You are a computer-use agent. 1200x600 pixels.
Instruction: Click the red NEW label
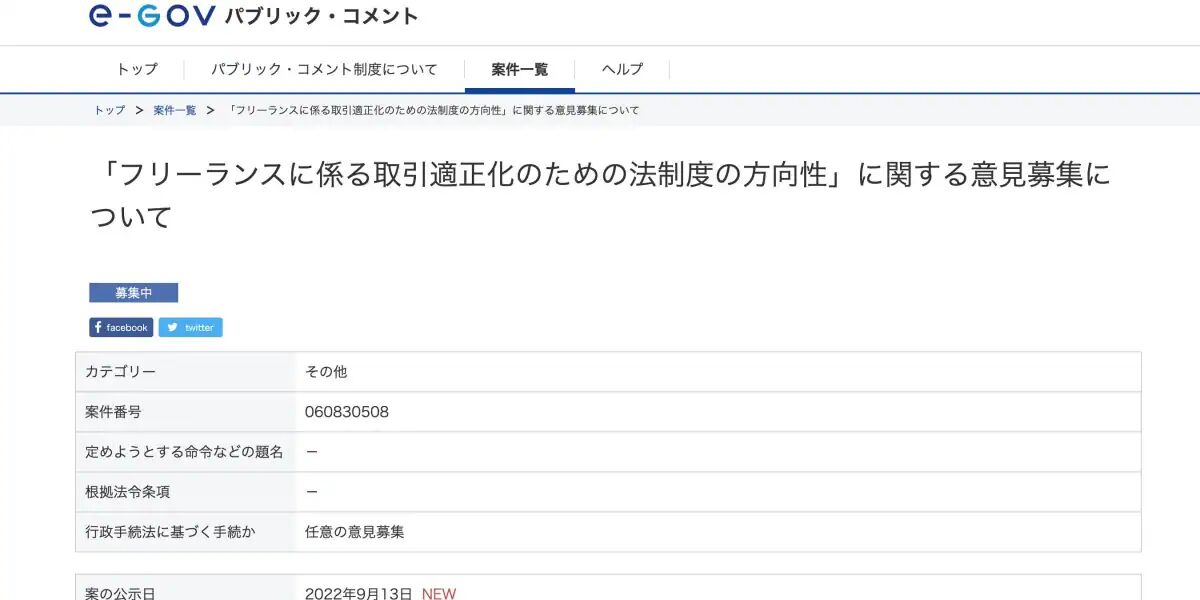pos(438,593)
